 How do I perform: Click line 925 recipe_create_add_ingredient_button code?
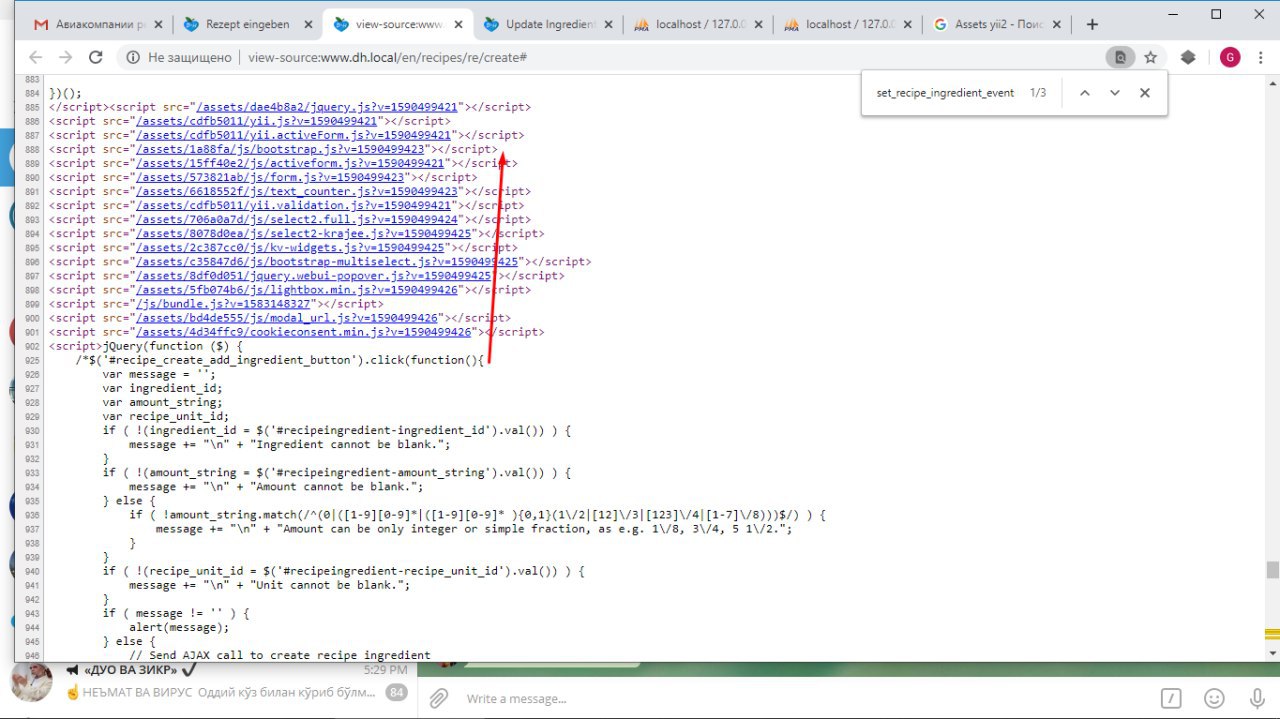(280, 359)
